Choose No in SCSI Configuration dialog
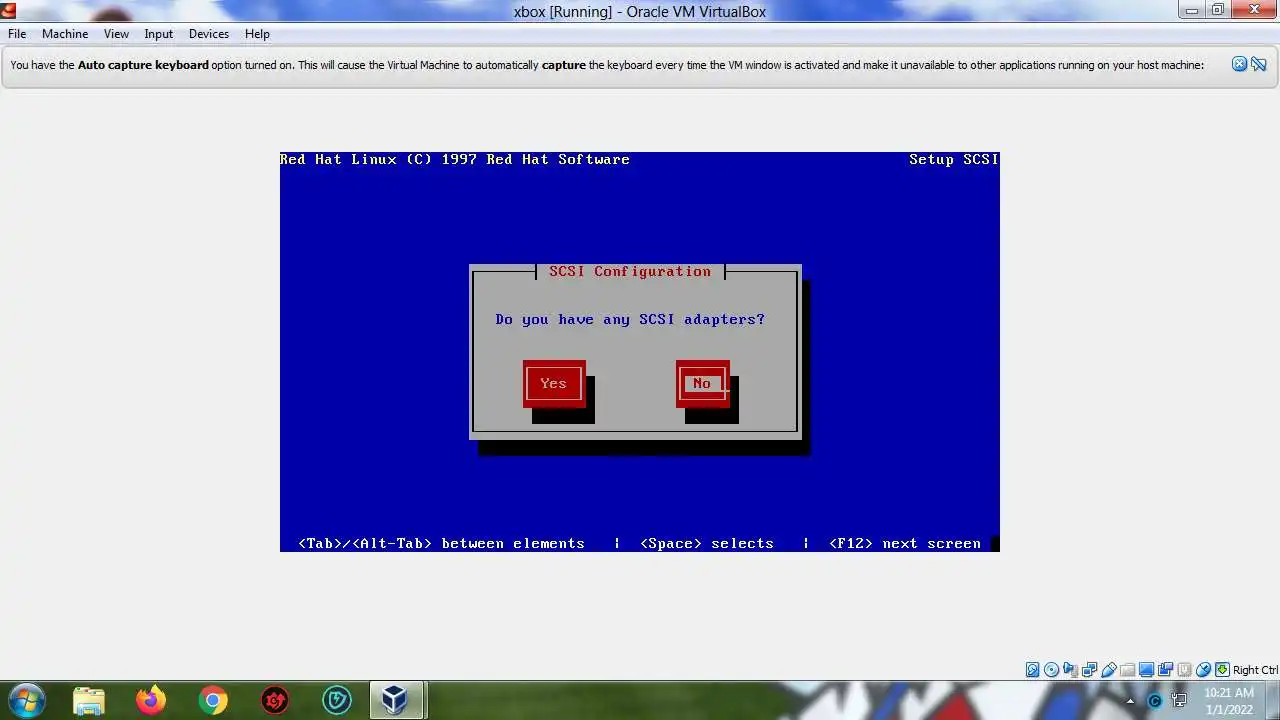The width and height of the screenshot is (1280, 720). pos(702,383)
